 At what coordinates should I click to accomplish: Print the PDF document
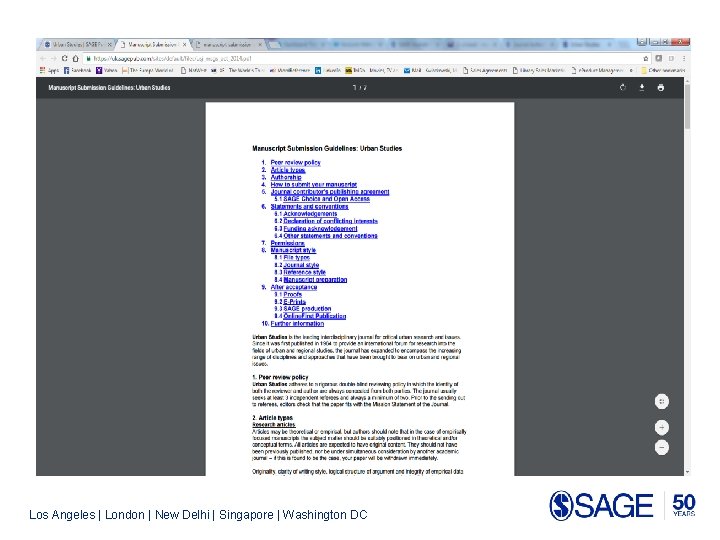point(661,87)
